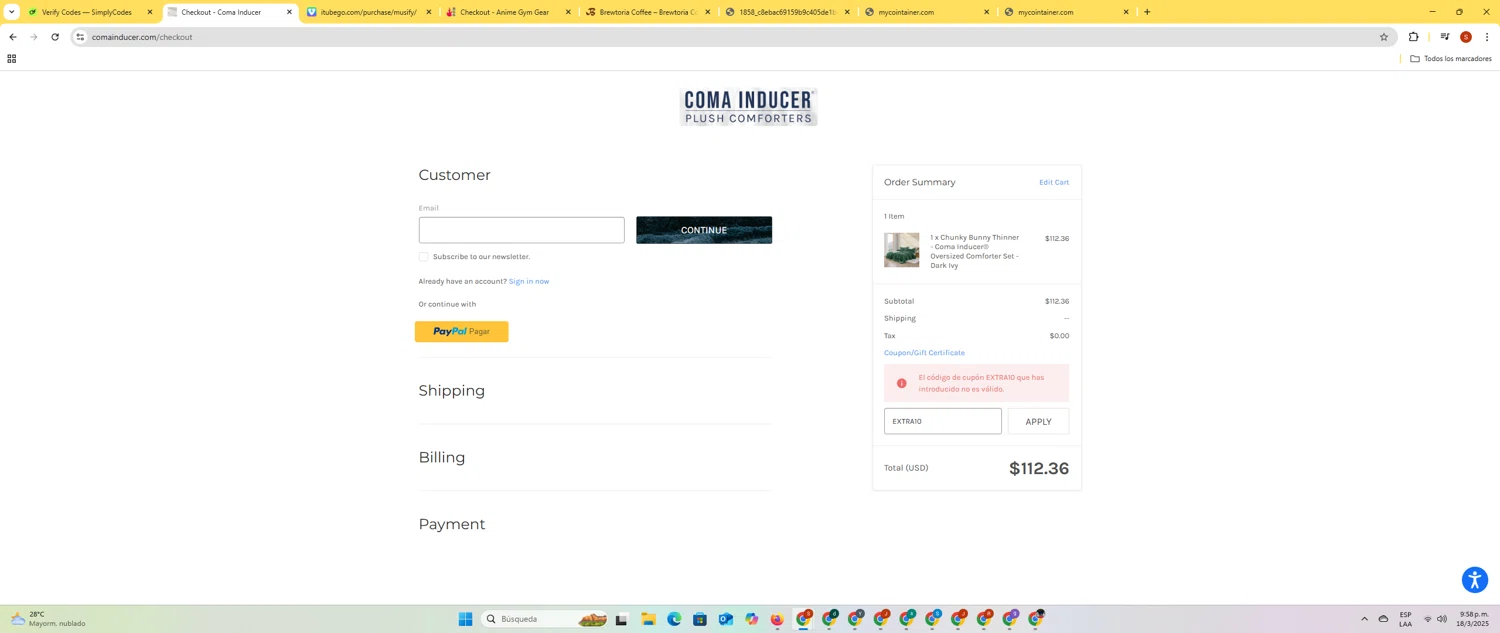Click the coupon code field containing EXTRA10
1500x633 pixels.
tap(942, 421)
